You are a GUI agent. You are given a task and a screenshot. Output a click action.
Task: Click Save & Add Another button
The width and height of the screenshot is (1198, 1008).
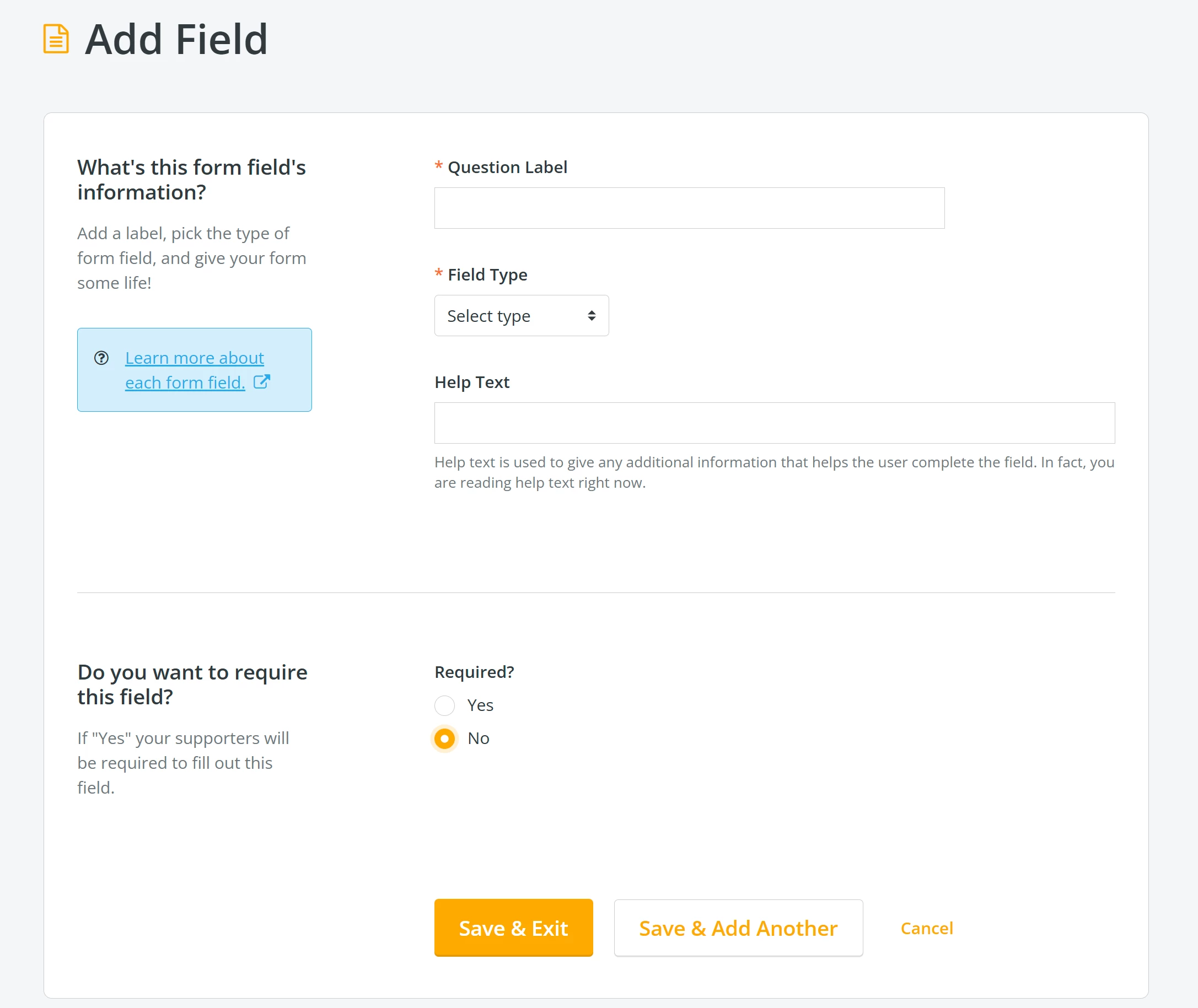coord(738,928)
